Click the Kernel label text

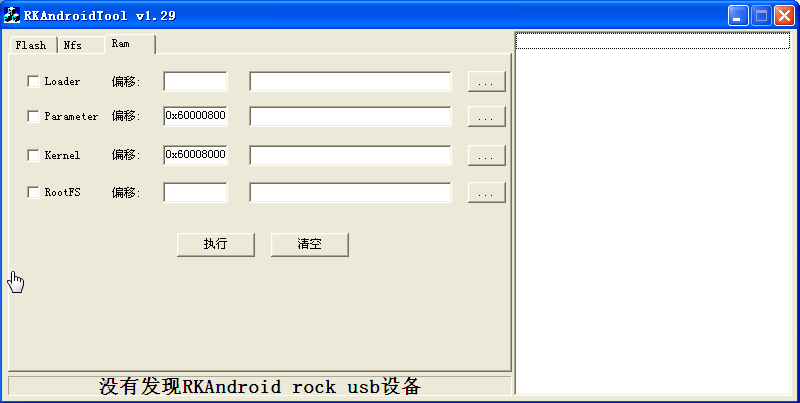click(x=62, y=155)
